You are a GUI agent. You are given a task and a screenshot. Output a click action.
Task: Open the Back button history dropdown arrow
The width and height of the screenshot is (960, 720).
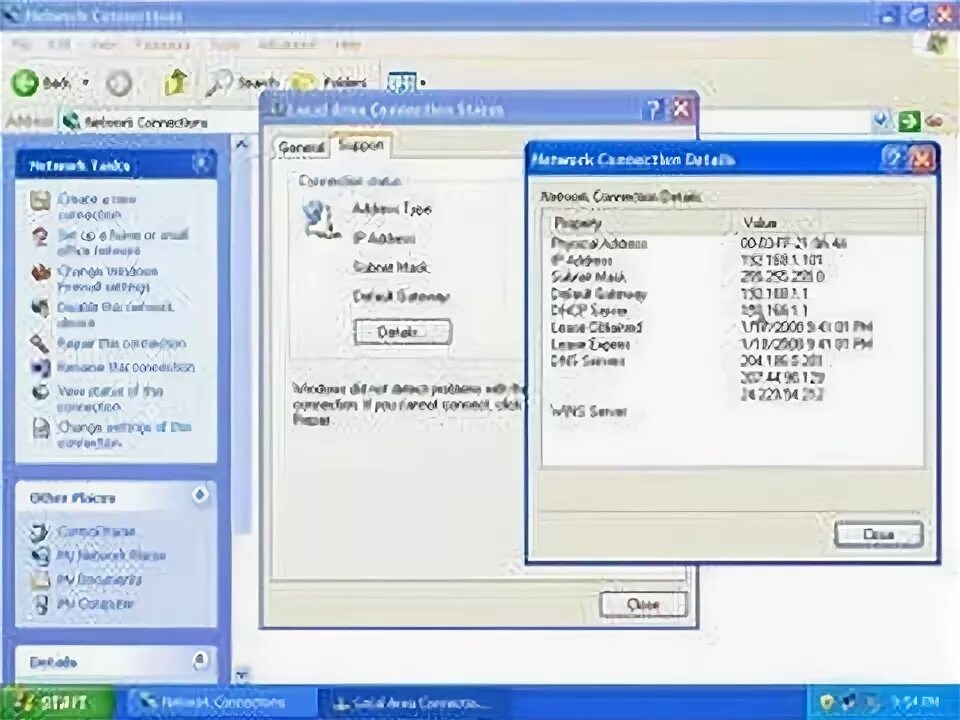(x=85, y=83)
